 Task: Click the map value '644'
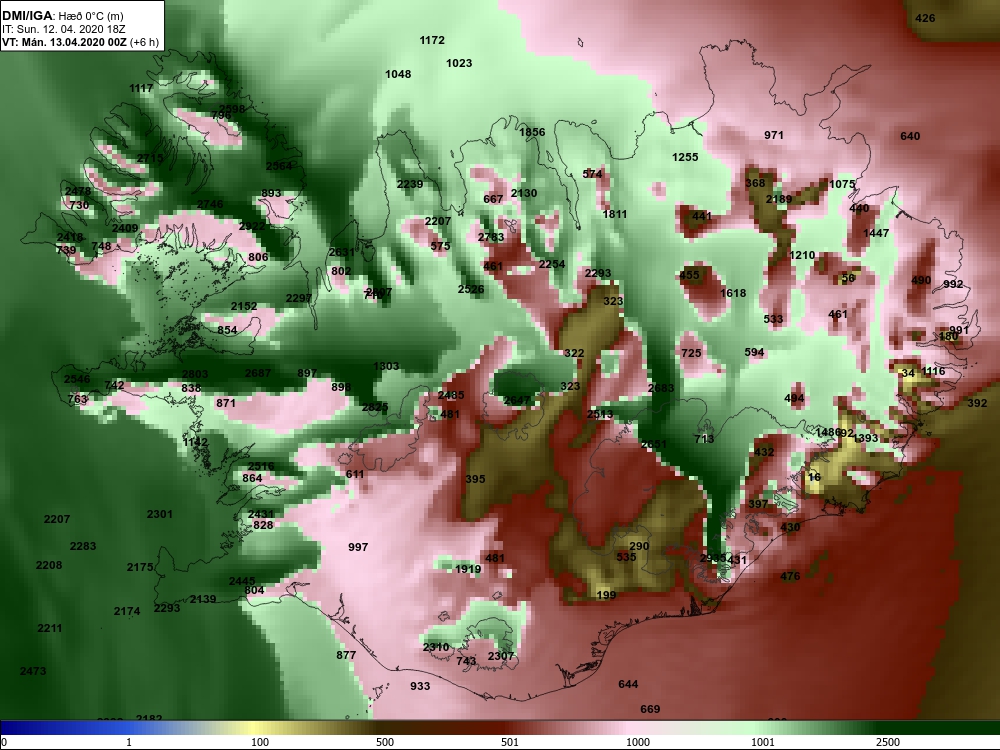click(x=628, y=684)
